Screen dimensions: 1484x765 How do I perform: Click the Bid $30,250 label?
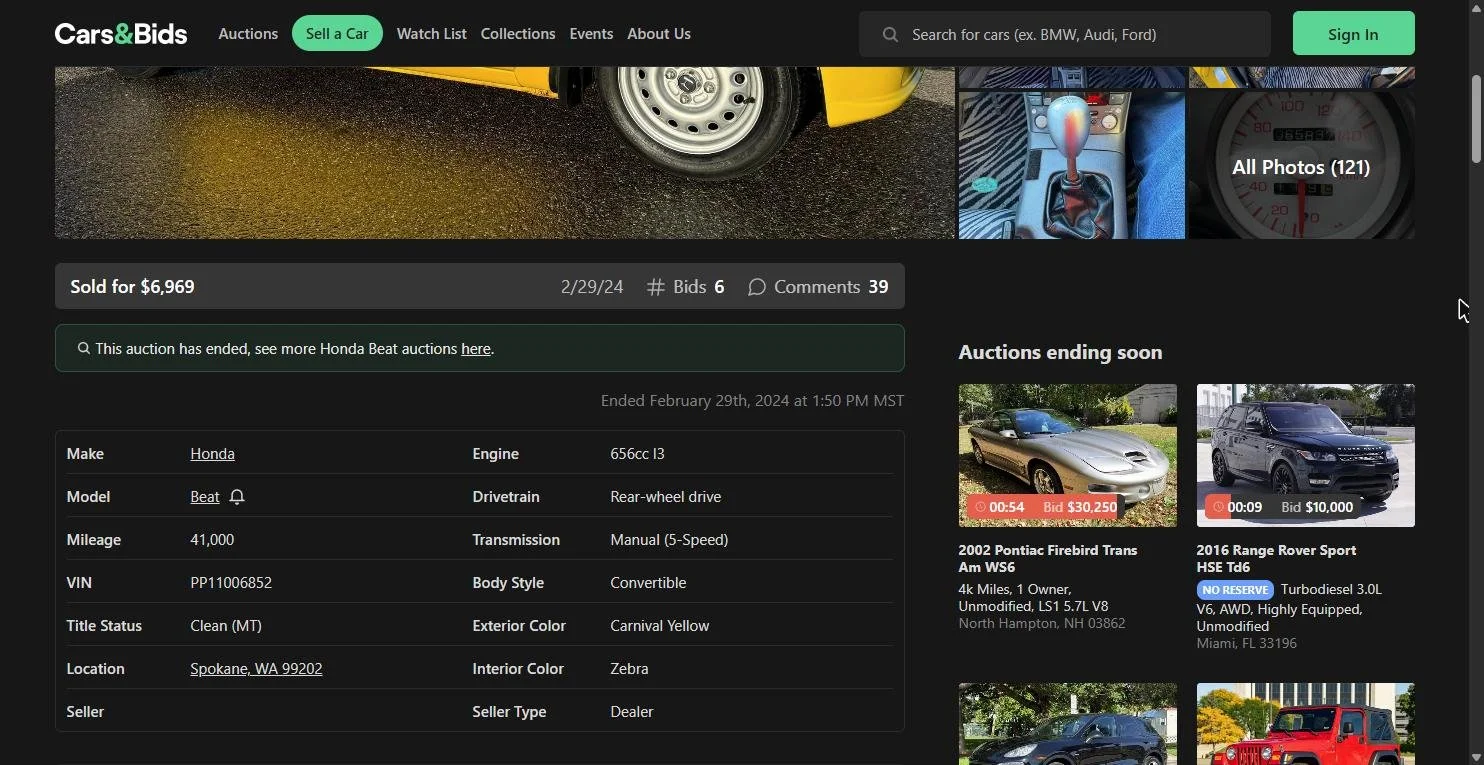(1080, 507)
